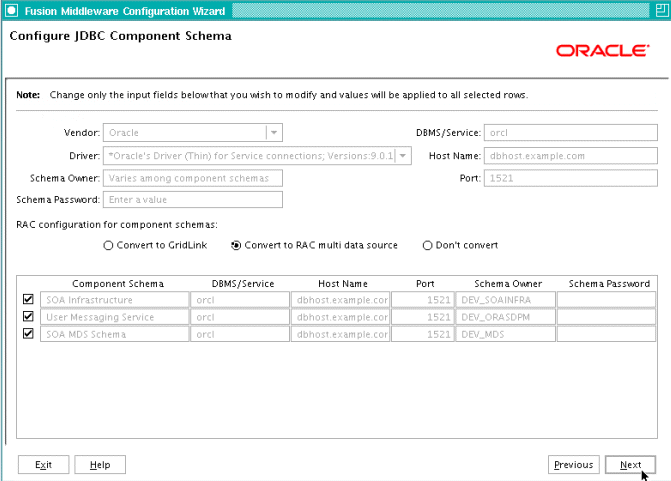Click the Exit button
671x481 pixels.
(x=43, y=465)
